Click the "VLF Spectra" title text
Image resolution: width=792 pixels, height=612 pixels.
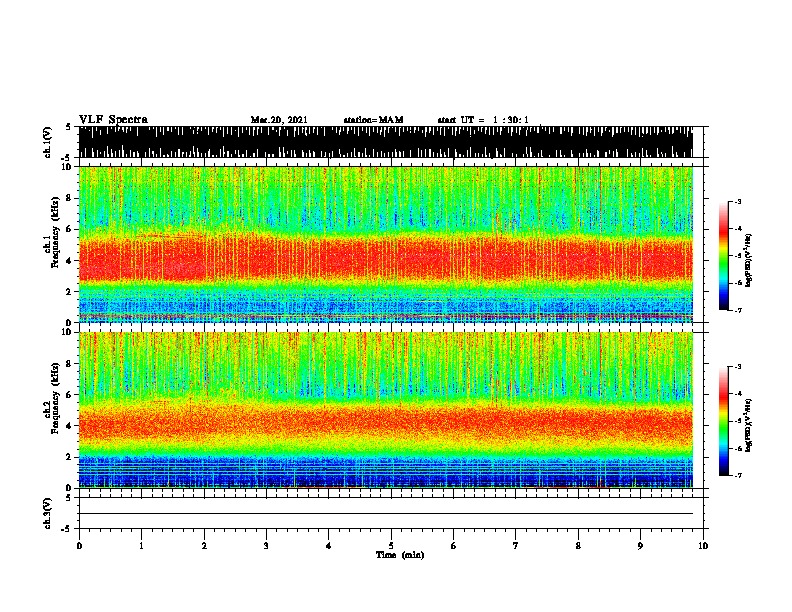[x=113, y=120]
